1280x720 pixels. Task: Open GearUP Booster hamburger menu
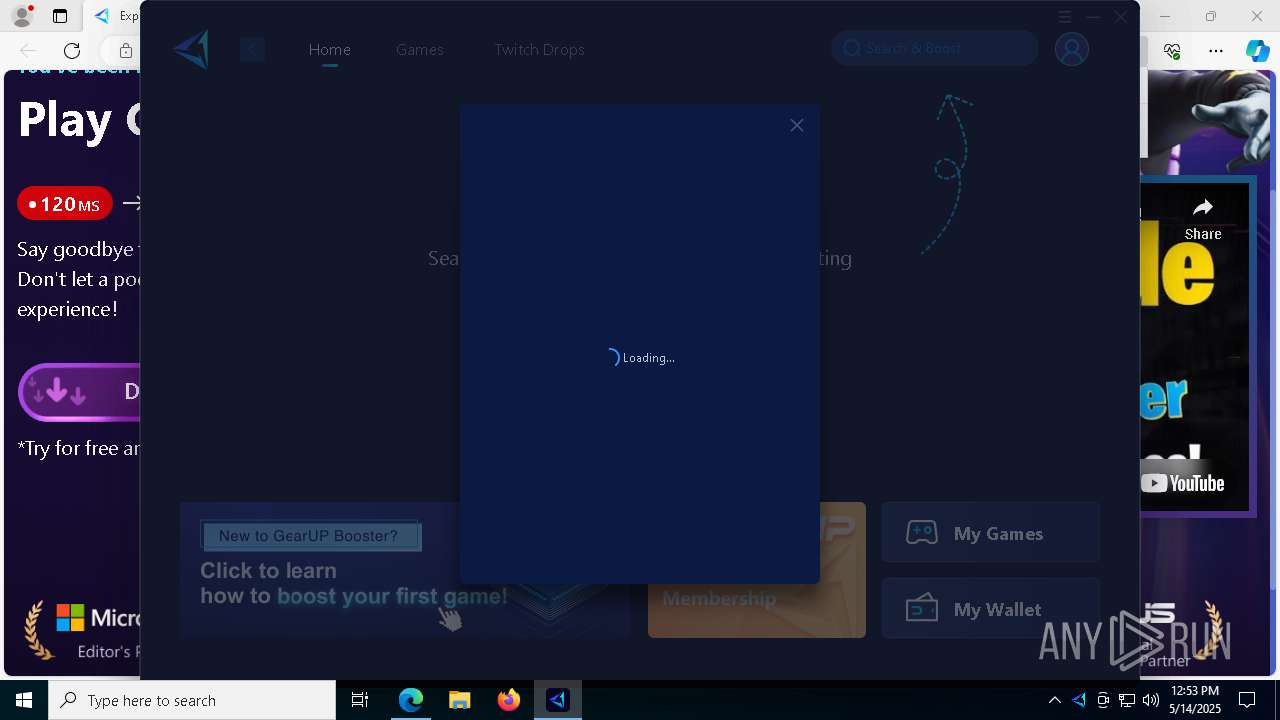point(1065,17)
